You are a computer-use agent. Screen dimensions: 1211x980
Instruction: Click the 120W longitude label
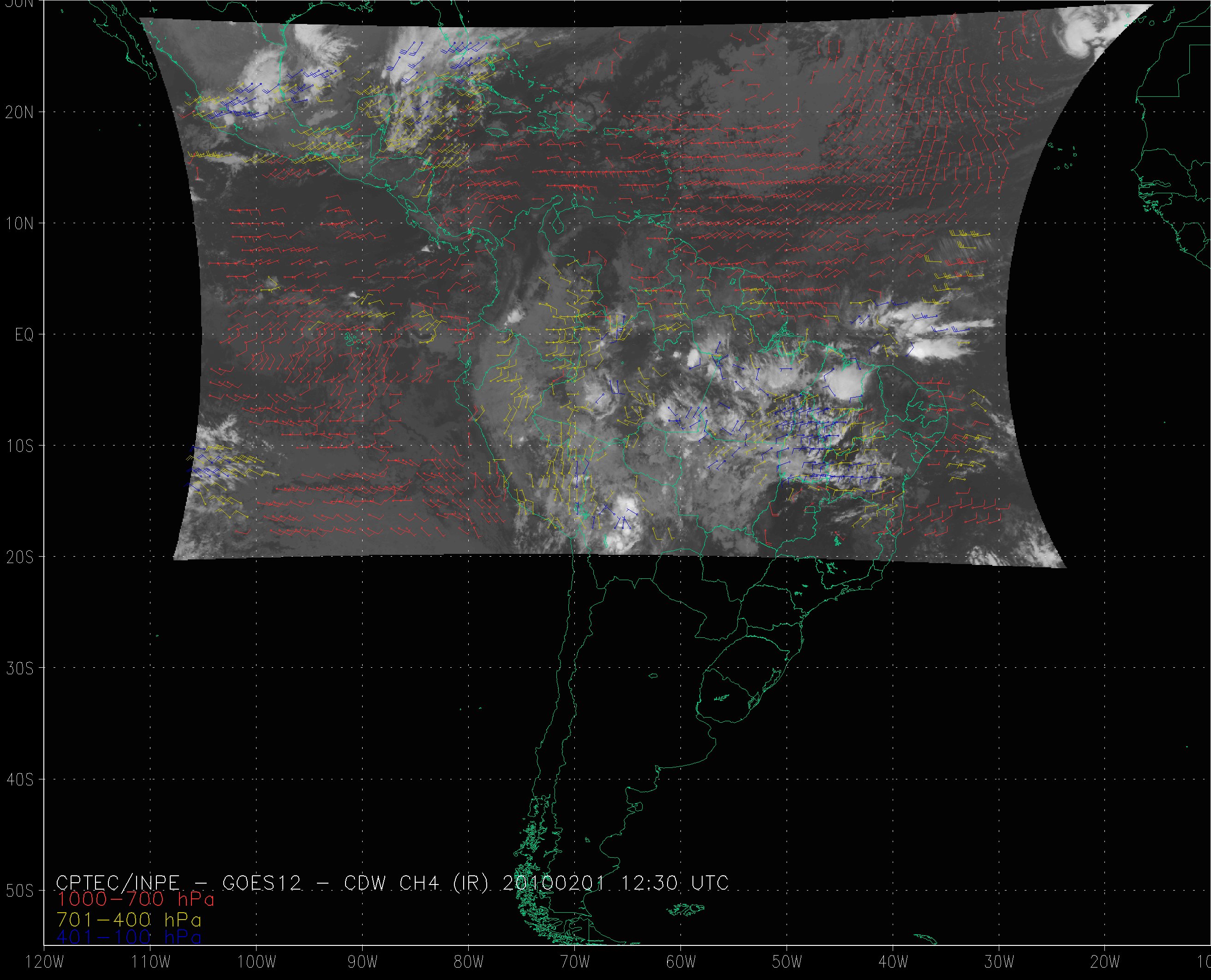tap(45, 962)
